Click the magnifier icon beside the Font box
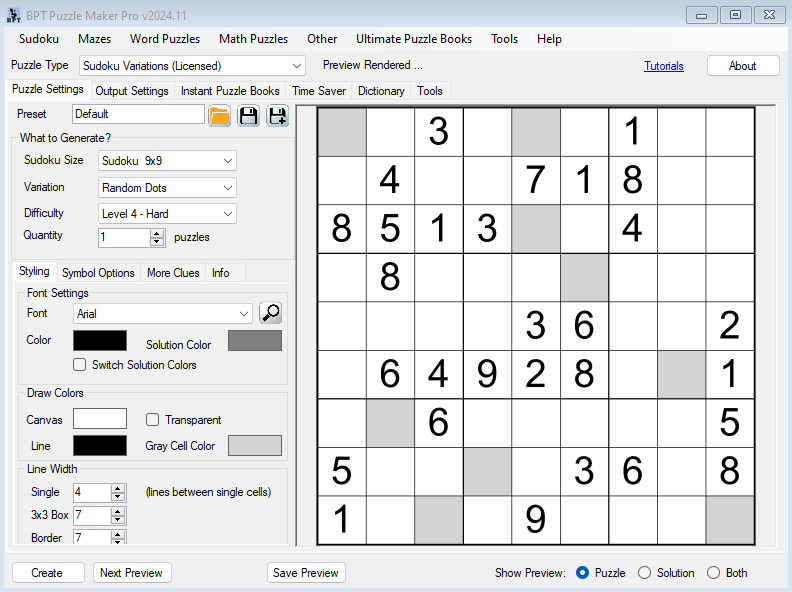The width and height of the screenshot is (792, 592). (270, 313)
